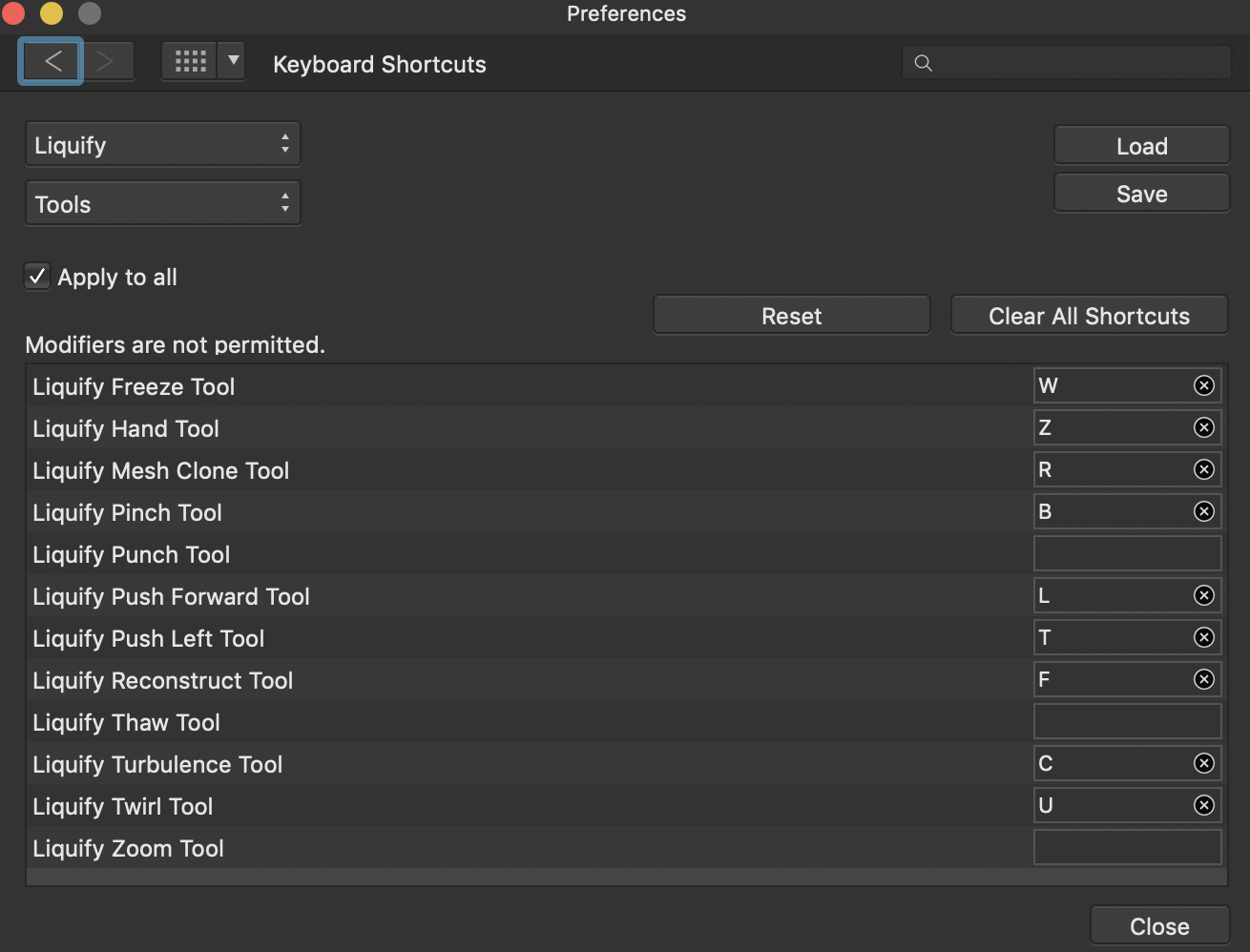The width and height of the screenshot is (1250, 952).
Task: Select the empty Liquify Punch Tool shortcut field
Action: (1127, 553)
